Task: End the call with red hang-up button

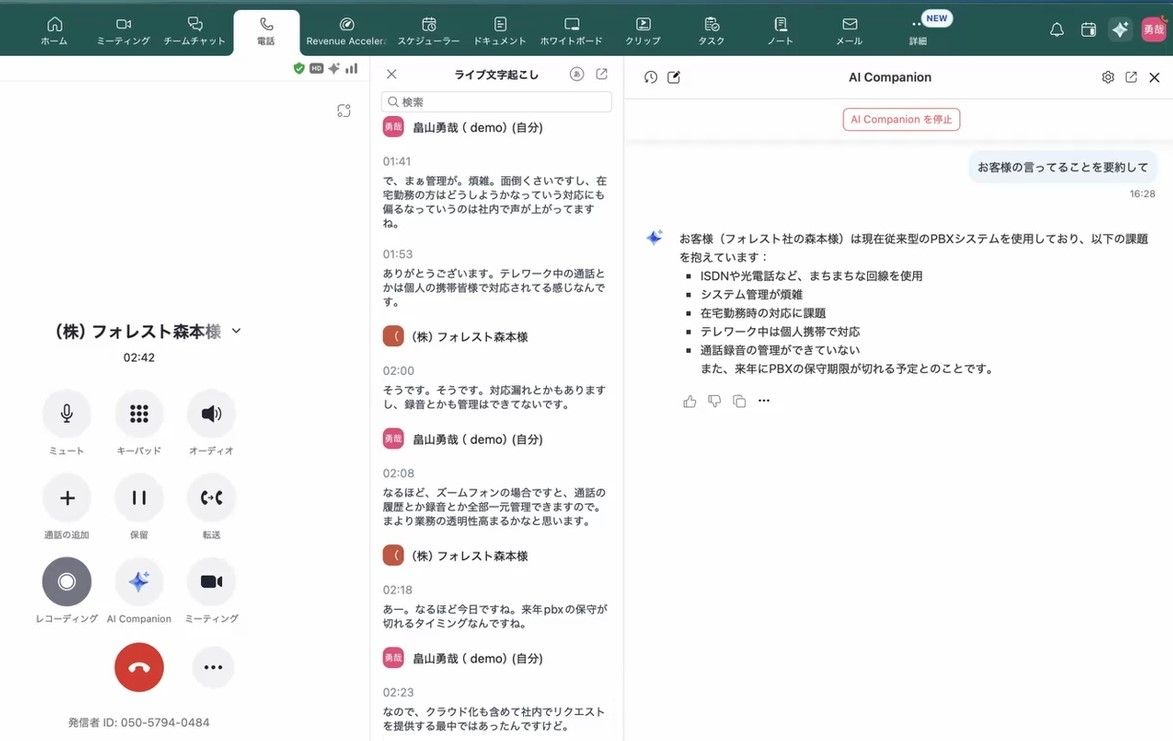Action: pyautogui.click(x=139, y=667)
